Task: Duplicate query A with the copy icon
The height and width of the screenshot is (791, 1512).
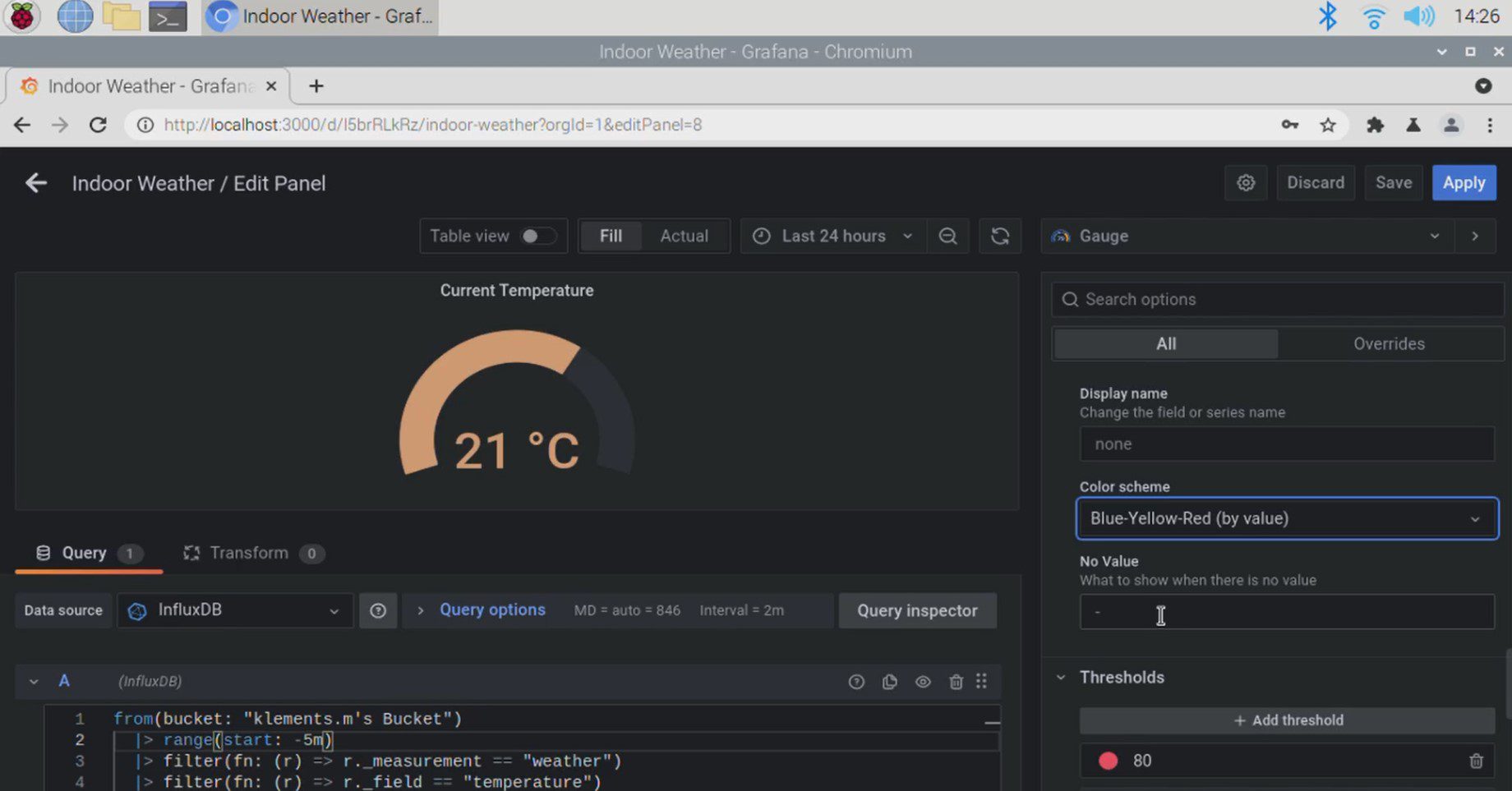Action: [x=890, y=682]
